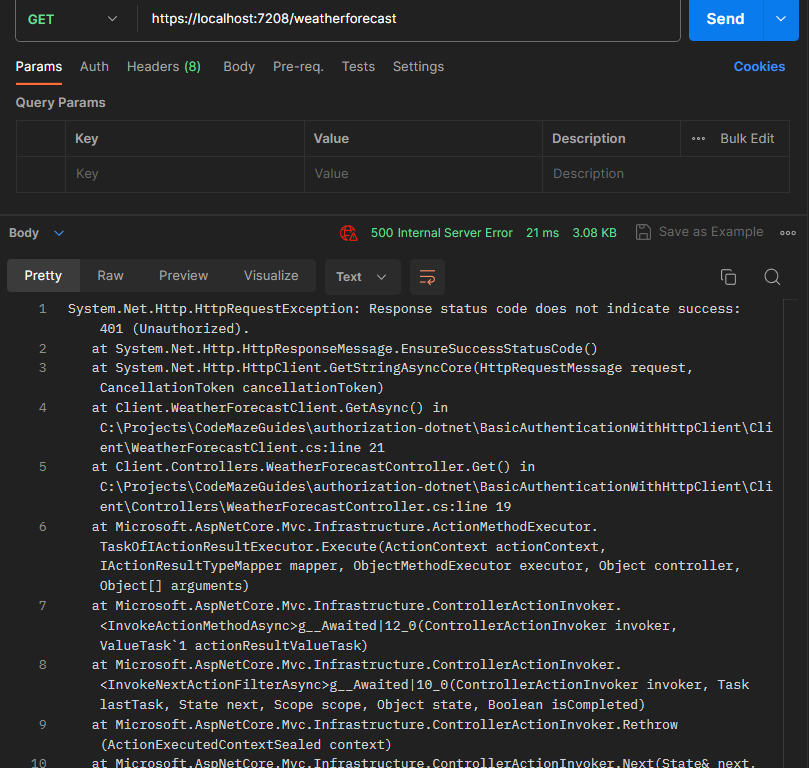
Task: Open the response more options ellipsis
Action: coord(788,232)
